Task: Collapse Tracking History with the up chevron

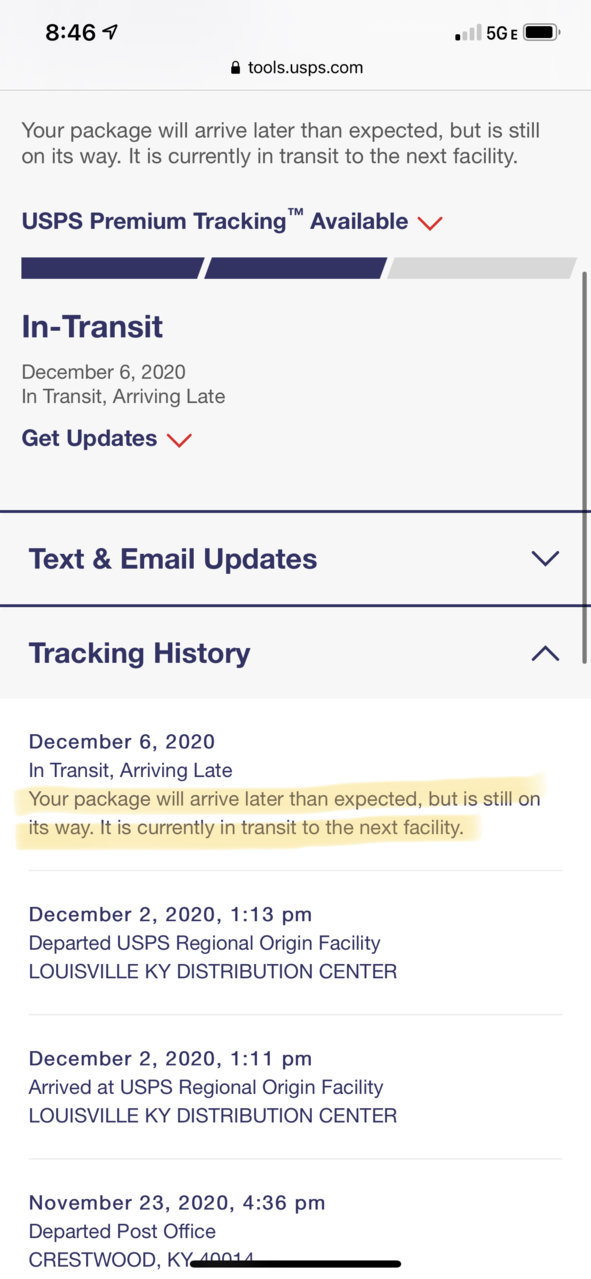Action: click(545, 653)
